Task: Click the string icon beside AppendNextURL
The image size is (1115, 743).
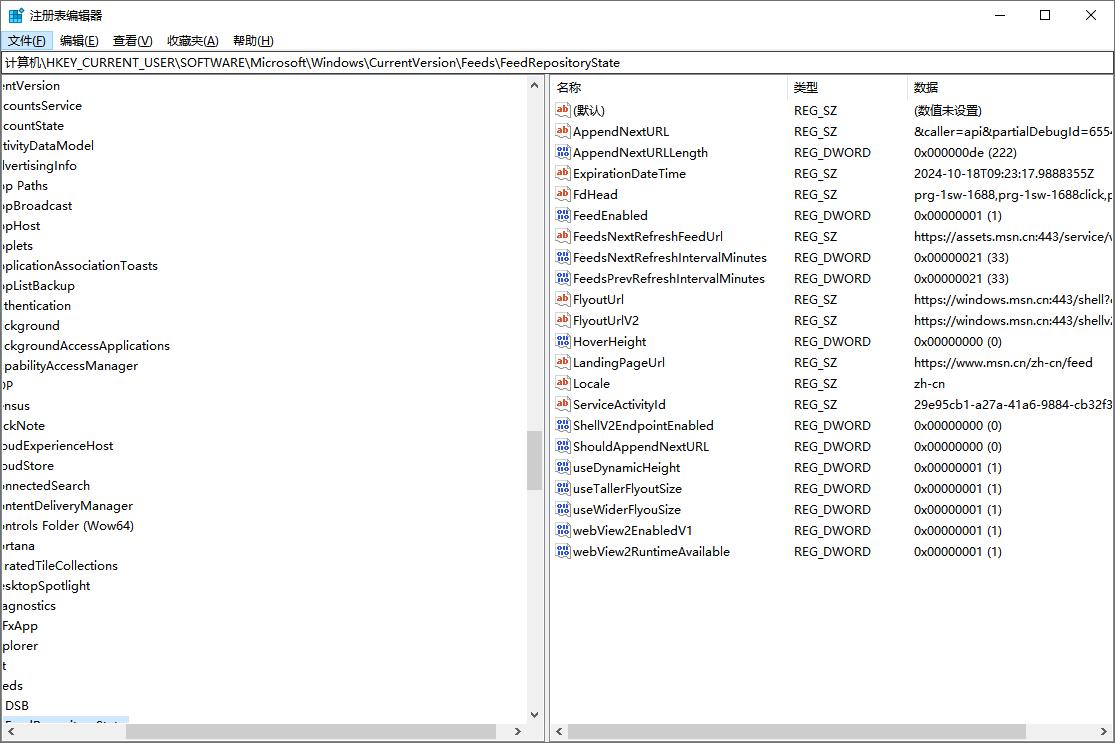Action: pos(563,131)
